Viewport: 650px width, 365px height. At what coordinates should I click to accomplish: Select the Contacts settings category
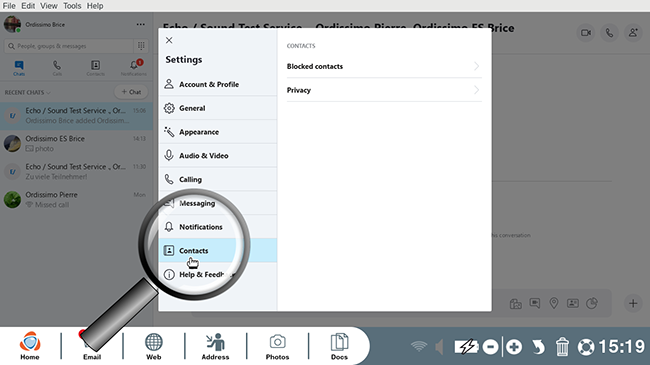point(218,251)
